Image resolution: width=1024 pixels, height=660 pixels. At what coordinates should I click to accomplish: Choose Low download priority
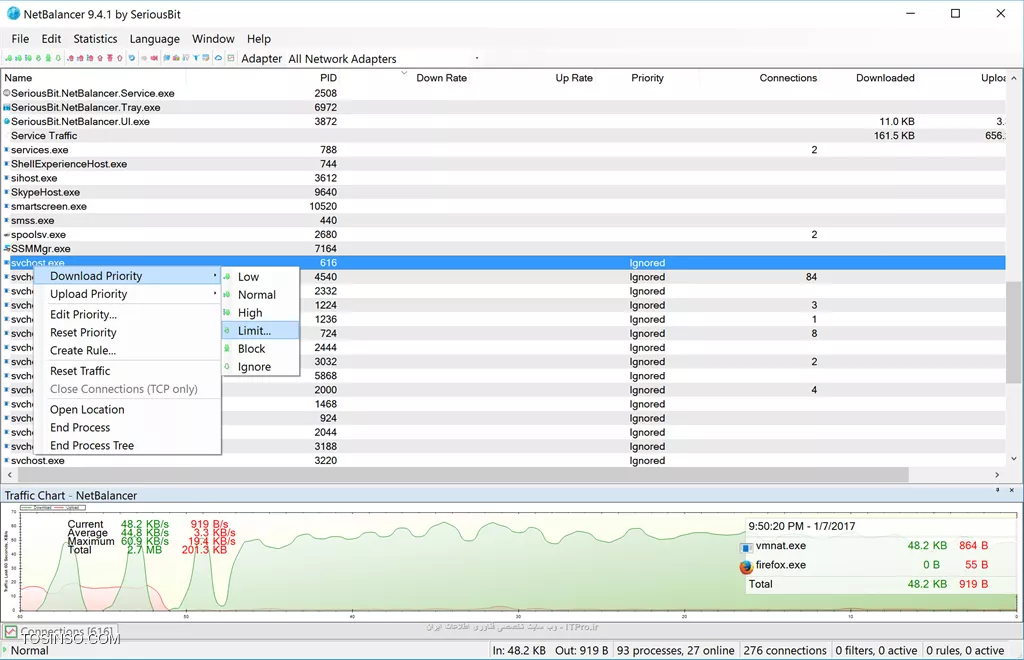coord(261,277)
